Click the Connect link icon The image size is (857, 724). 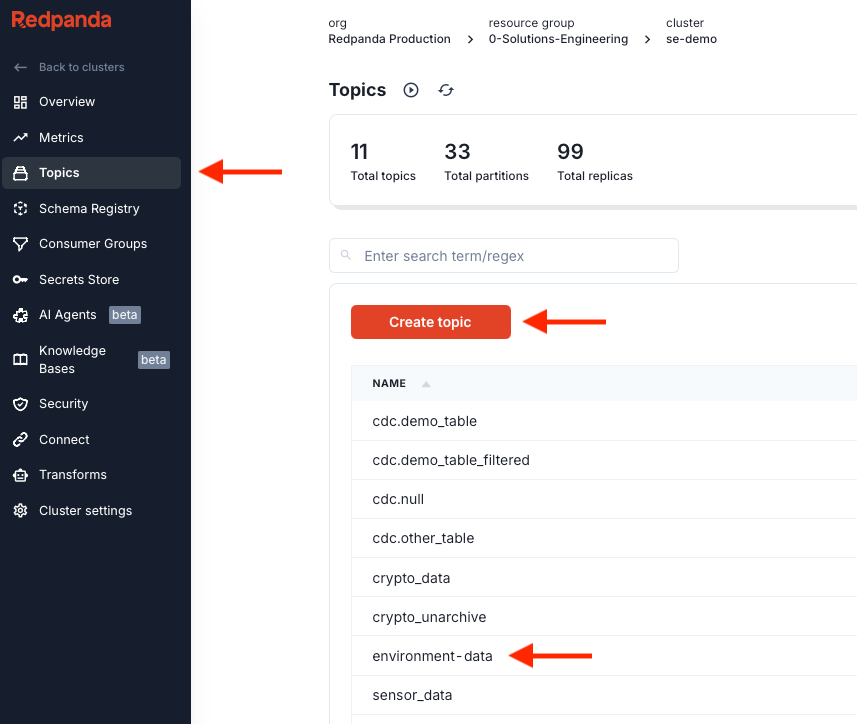click(x=20, y=439)
